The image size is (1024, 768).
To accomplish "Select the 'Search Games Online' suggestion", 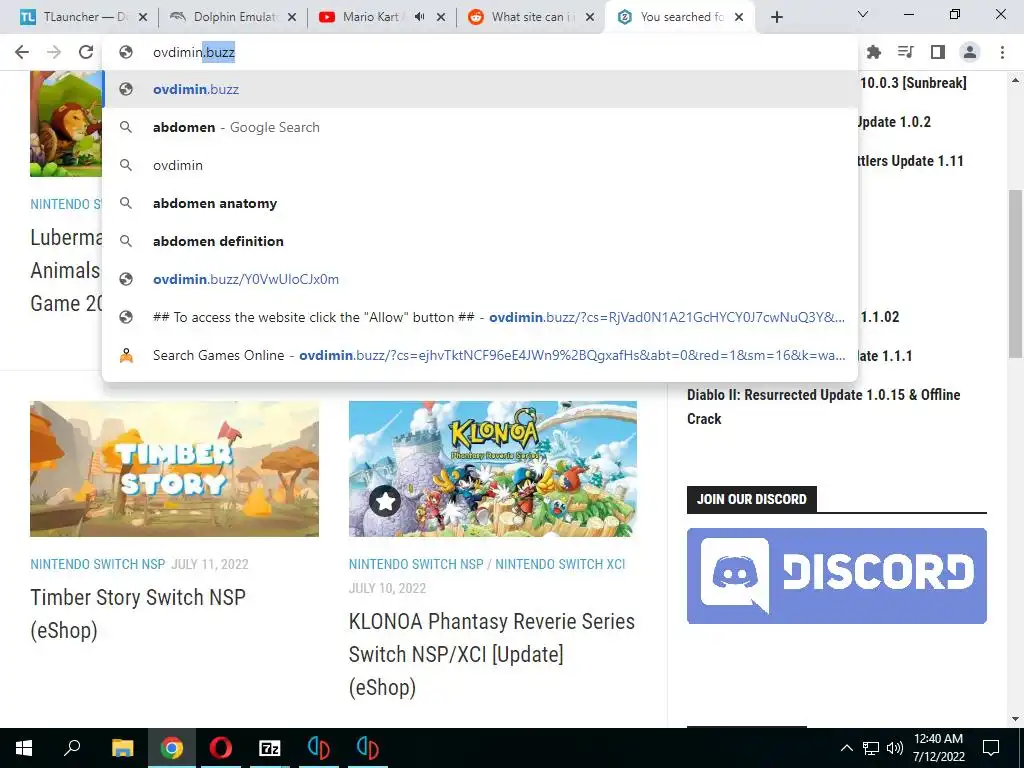I will pyautogui.click(x=480, y=355).
